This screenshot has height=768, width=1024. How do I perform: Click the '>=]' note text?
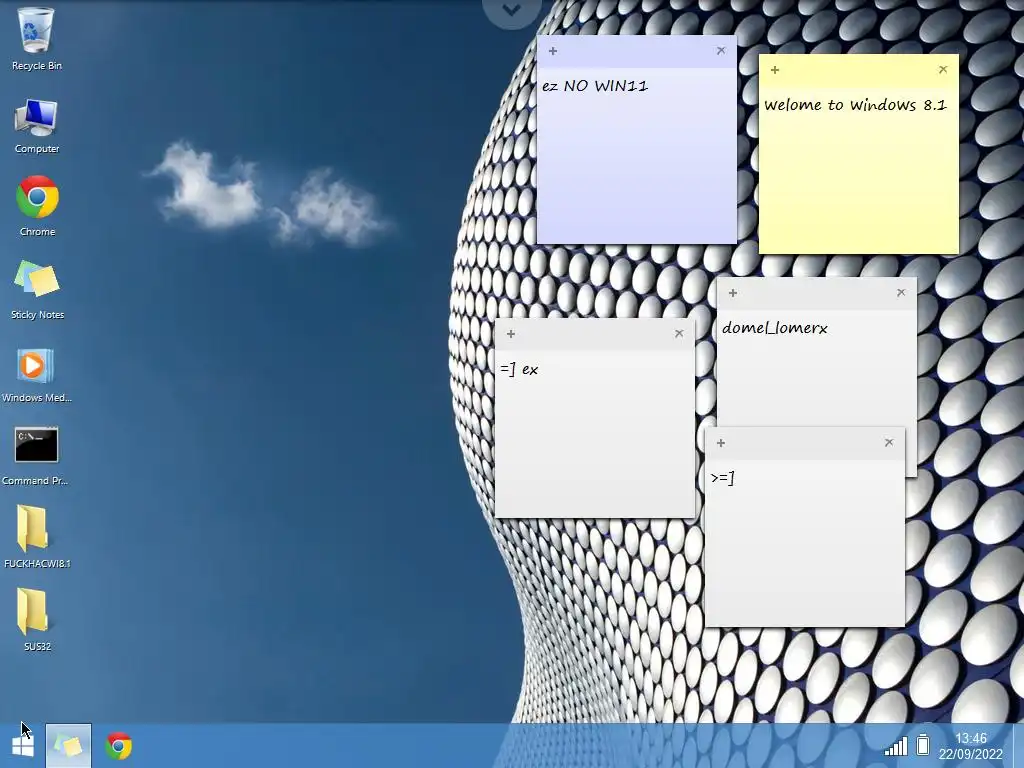(x=722, y=478)
